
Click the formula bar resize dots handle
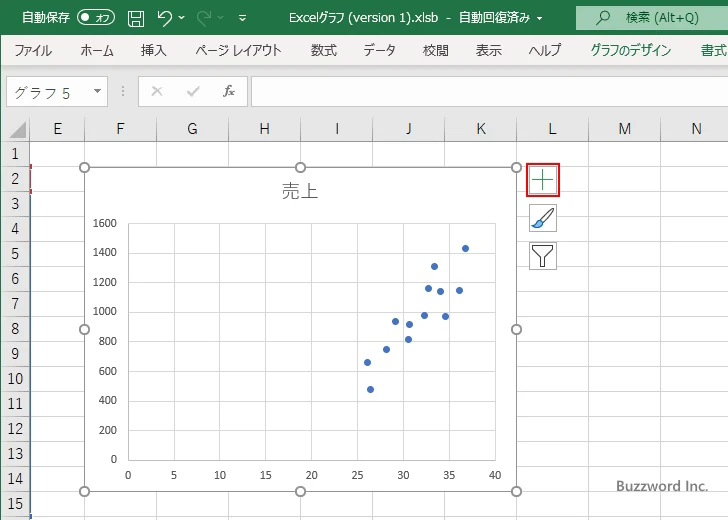pyautogui.click(x=123, y=91)
